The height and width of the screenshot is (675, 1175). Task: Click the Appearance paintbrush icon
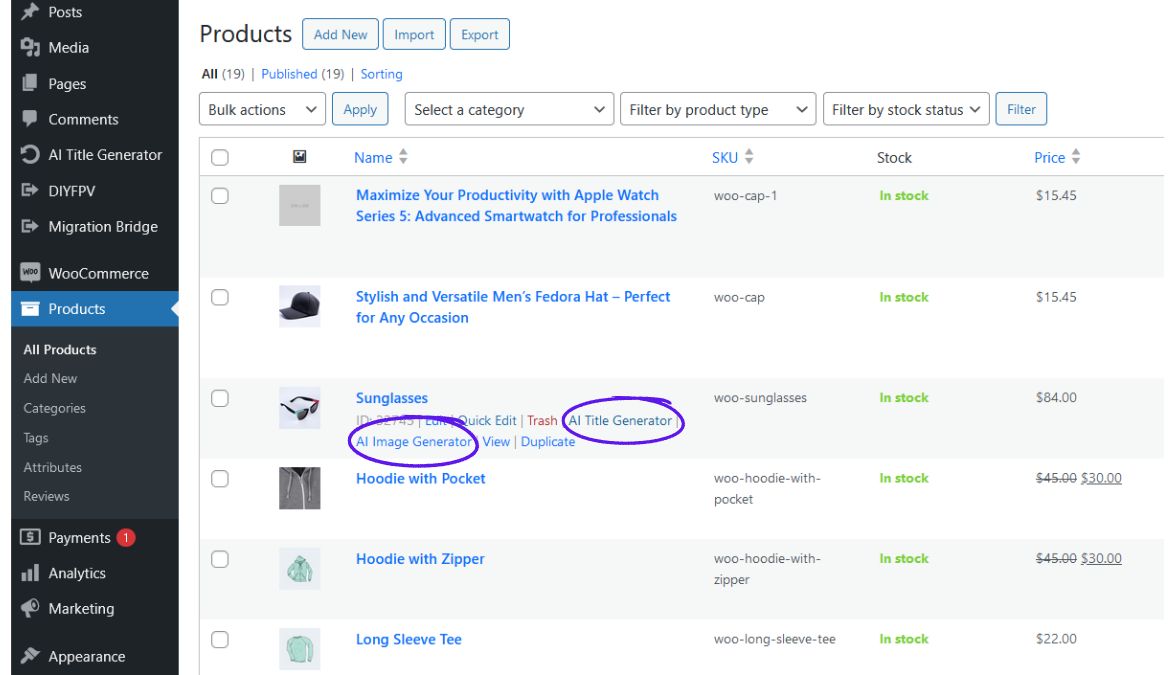coord(30,656)
